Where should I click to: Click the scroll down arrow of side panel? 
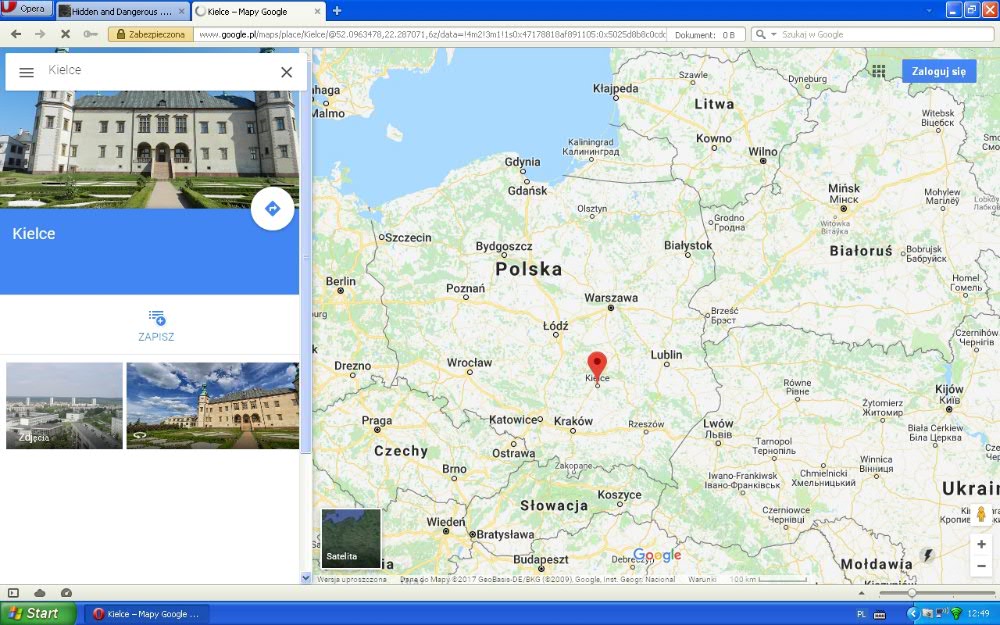[x=305, y=578]
